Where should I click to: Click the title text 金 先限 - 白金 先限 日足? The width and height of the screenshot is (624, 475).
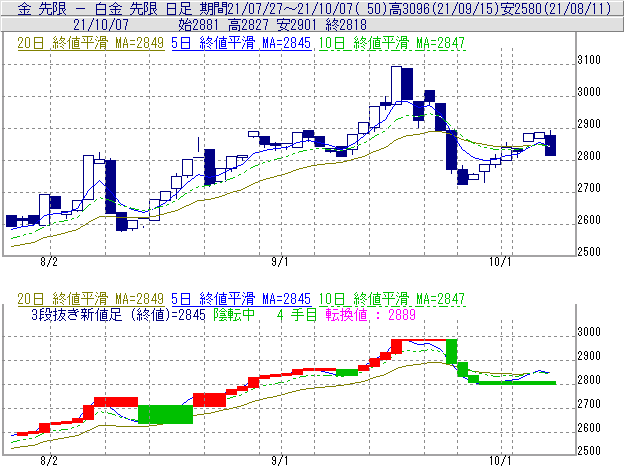click(x=105, y=8)
